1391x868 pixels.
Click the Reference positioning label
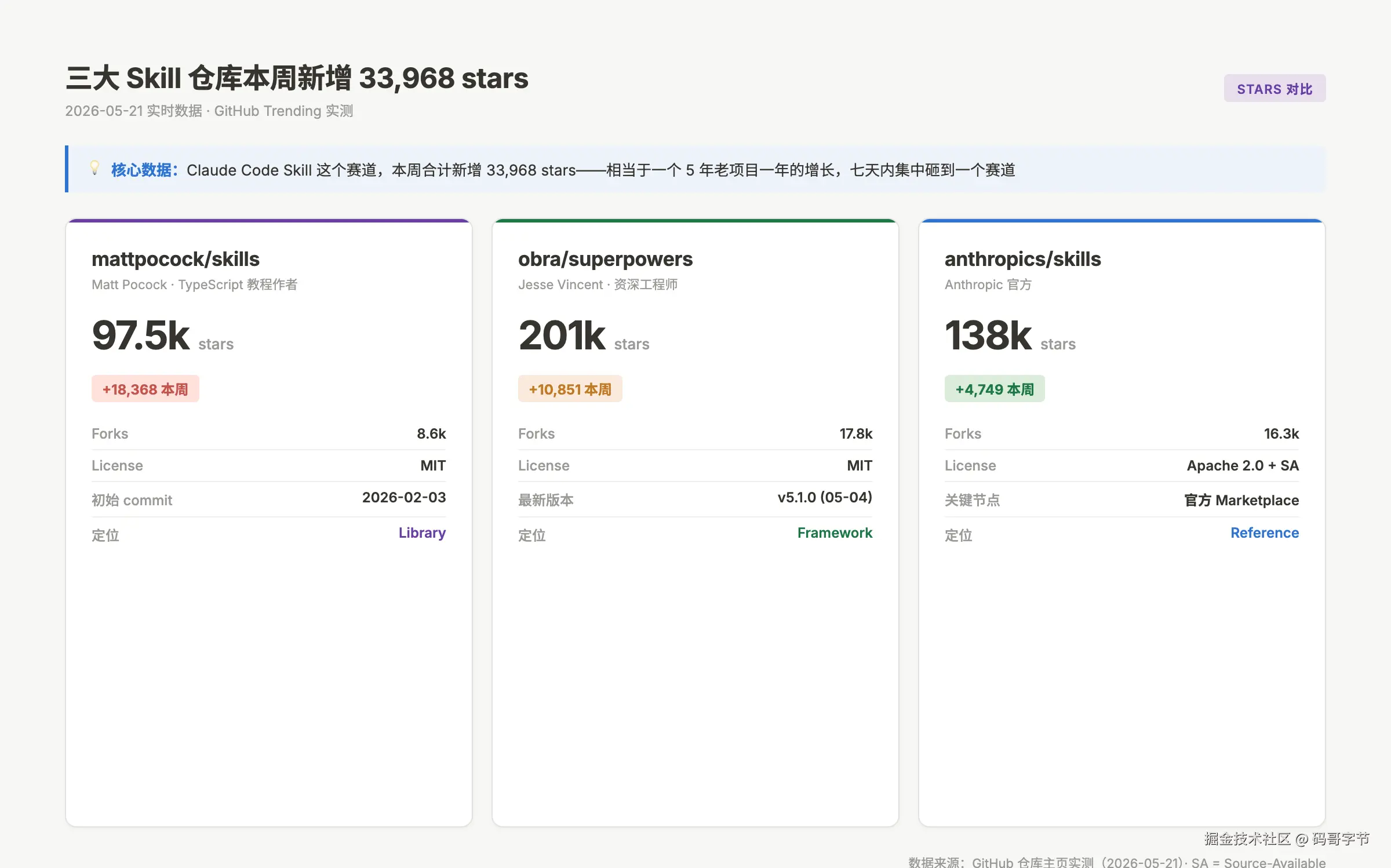point(1265,533)
